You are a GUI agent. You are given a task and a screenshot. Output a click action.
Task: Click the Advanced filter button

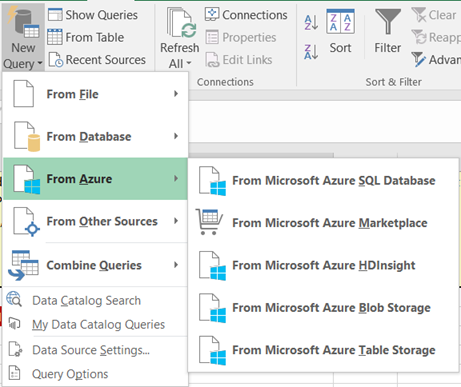click(x=436, y=60)
